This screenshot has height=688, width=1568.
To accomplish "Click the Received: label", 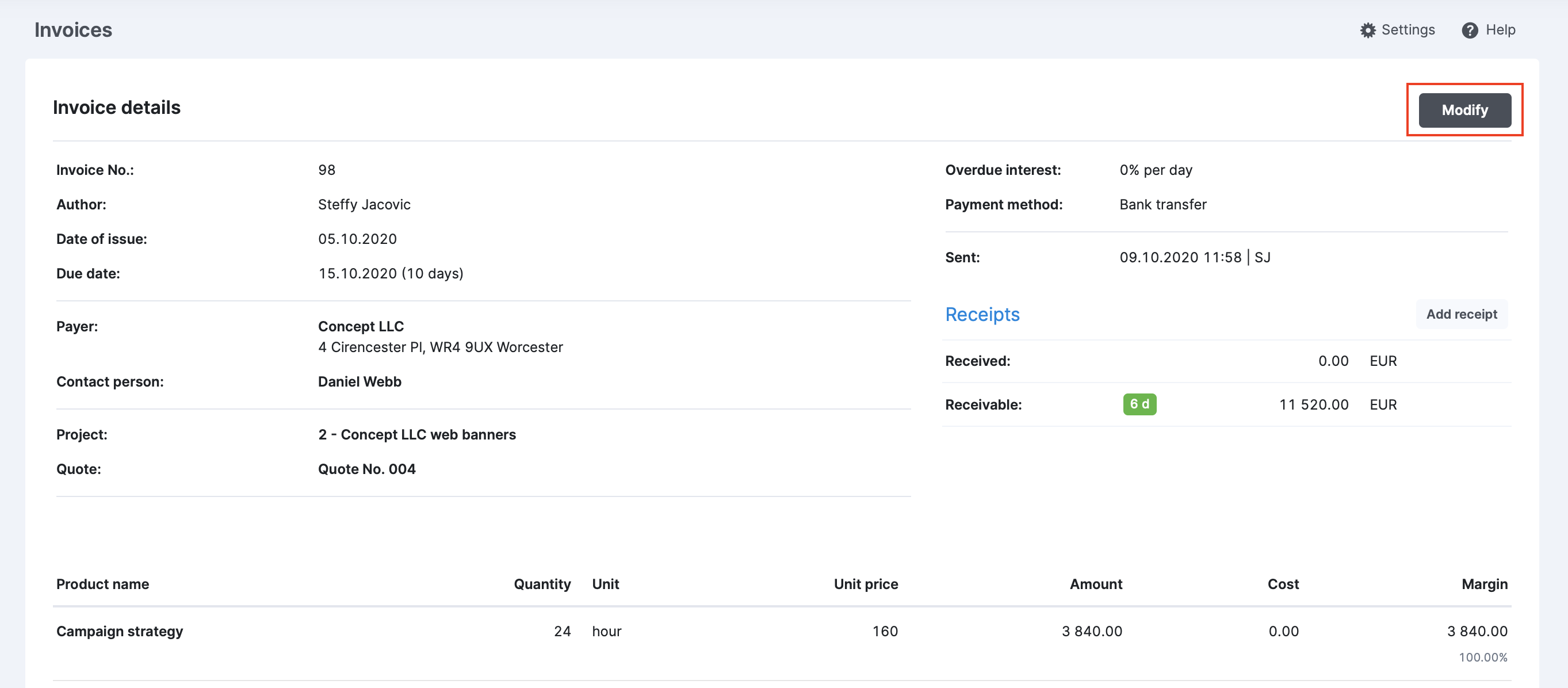I will (x=977, y=361).
